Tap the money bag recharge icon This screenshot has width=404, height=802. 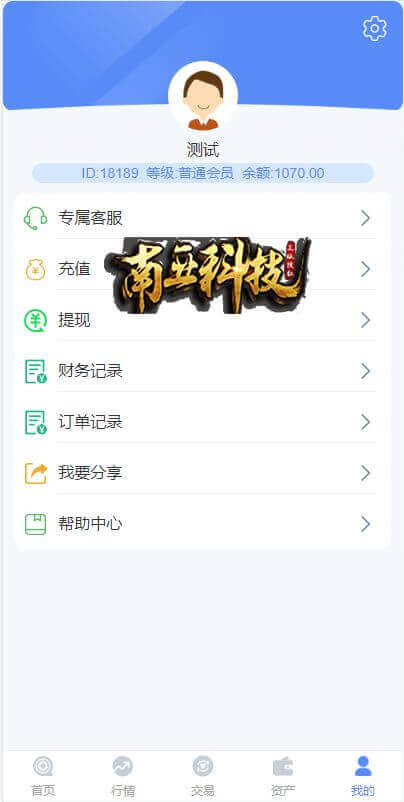point(35,270)
